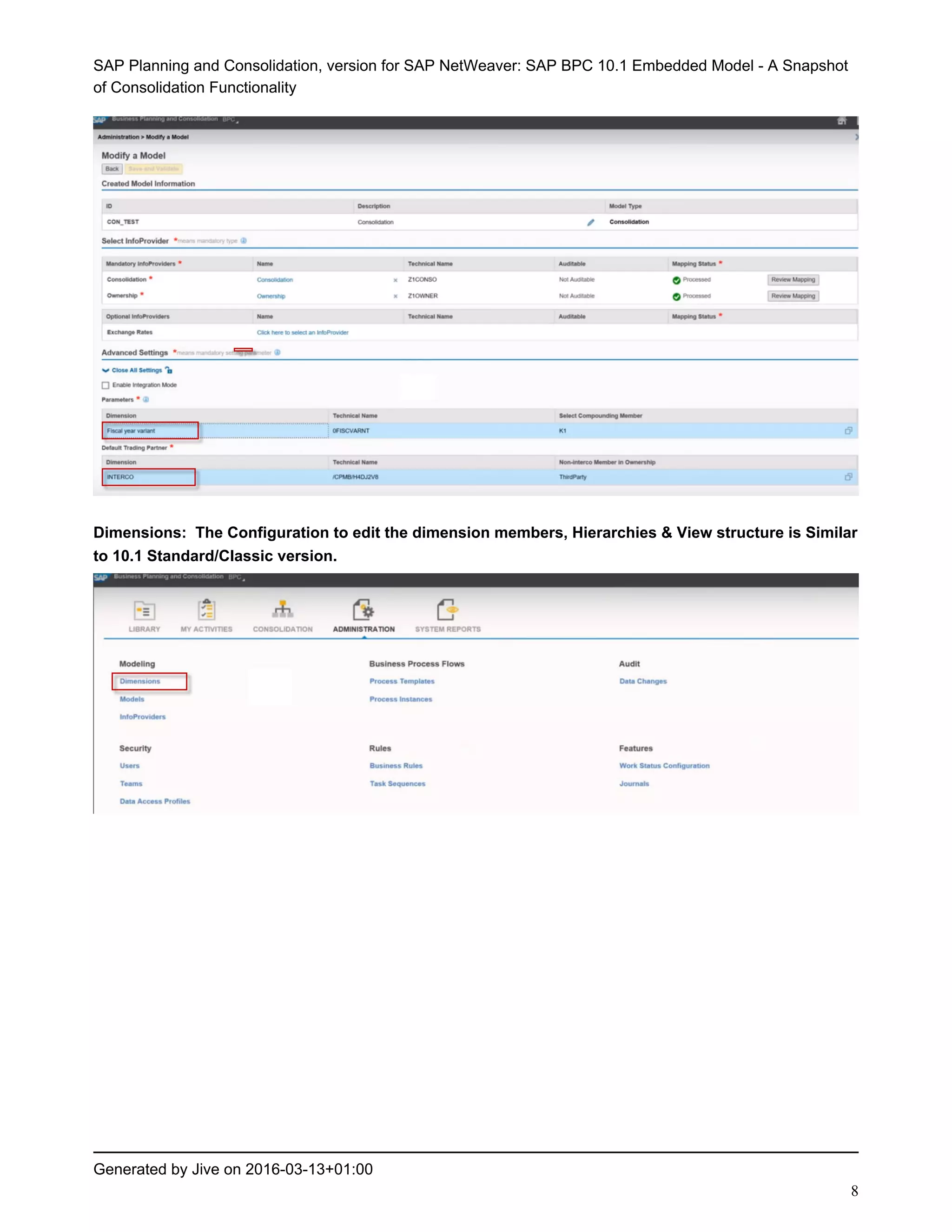This screenshot has height=1232, width=952.
Task: Click the Library icon
Action: click(x=145, y=611)
